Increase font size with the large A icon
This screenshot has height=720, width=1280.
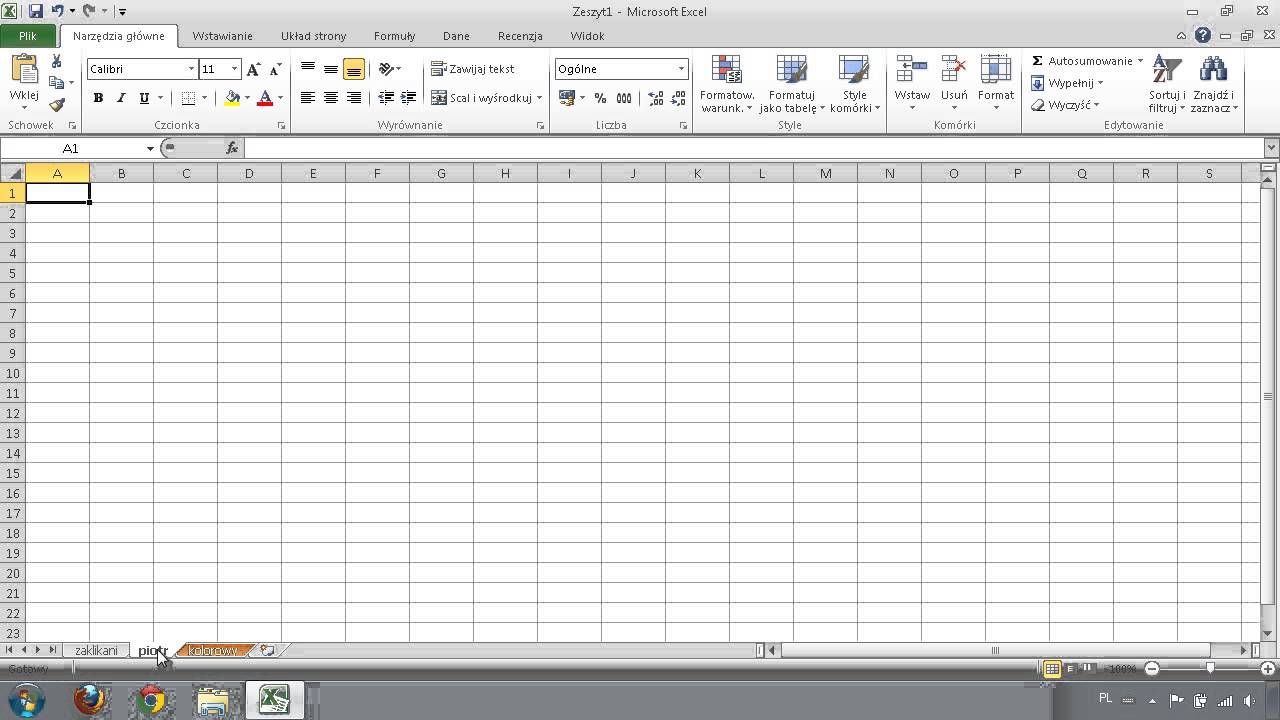(253, 69)
